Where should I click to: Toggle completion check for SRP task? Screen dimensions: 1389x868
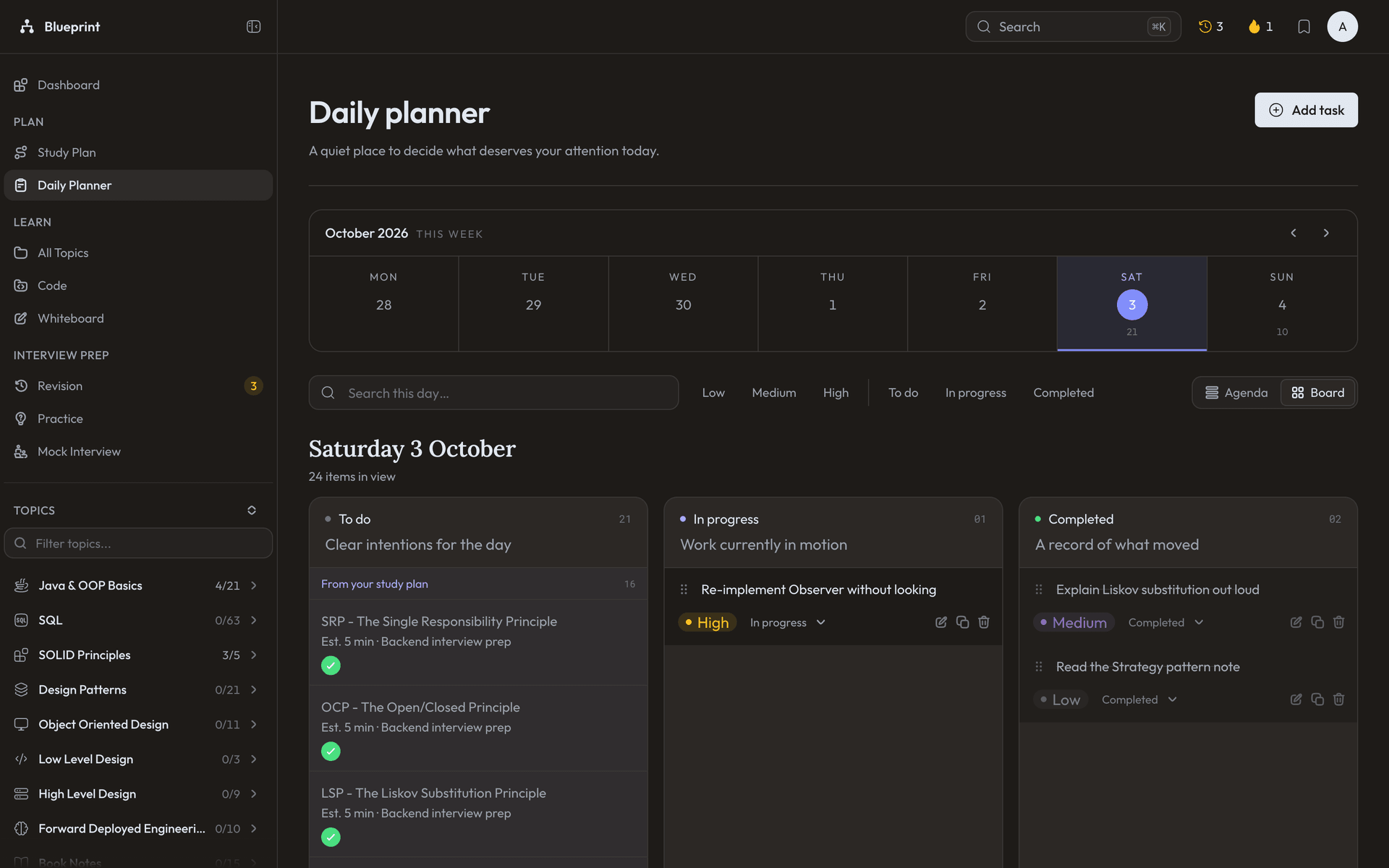pyautogui.click(x=331, y=665)
